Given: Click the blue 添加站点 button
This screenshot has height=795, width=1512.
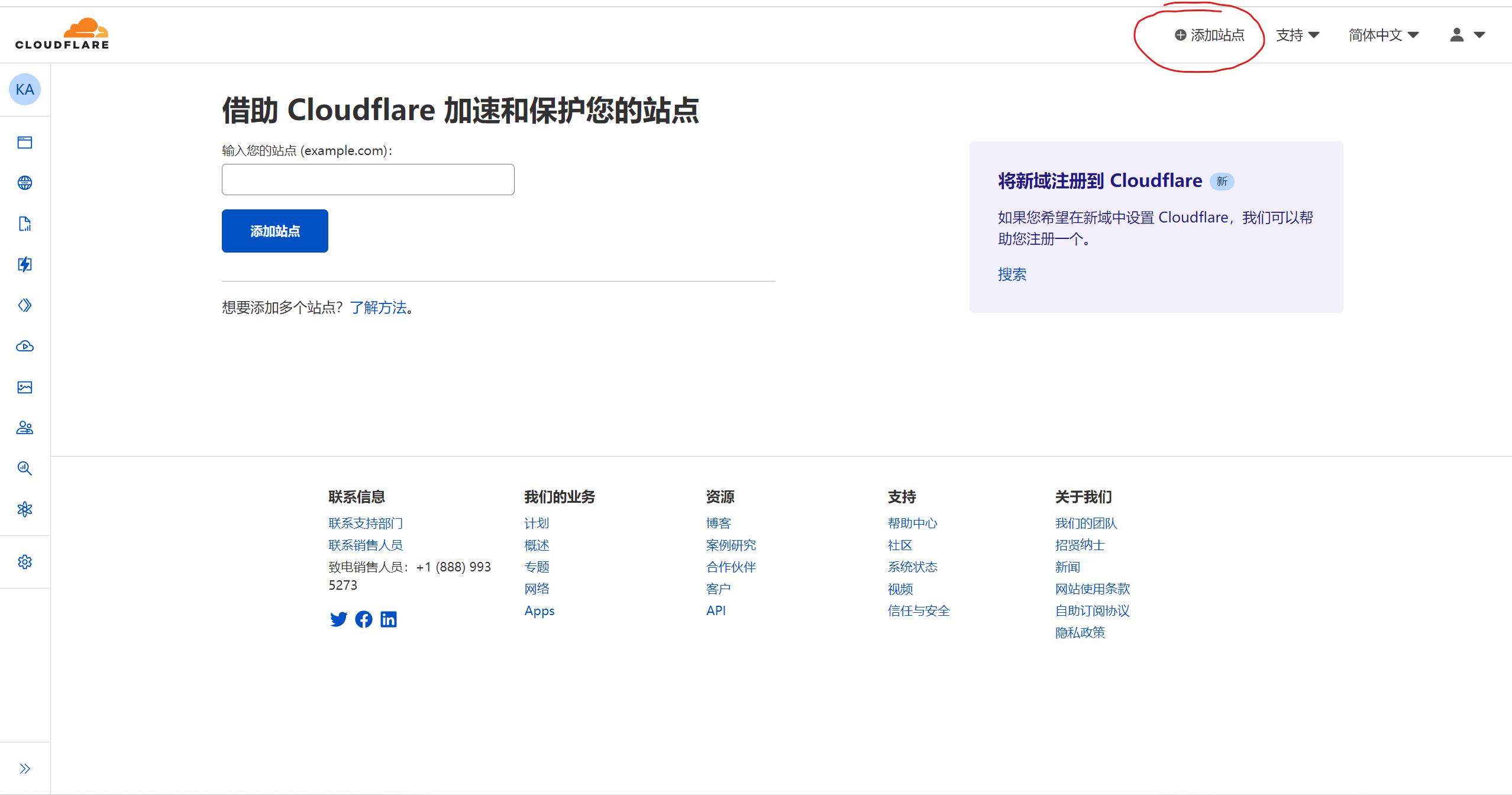Looking at the screenshot, I should 274,231.
